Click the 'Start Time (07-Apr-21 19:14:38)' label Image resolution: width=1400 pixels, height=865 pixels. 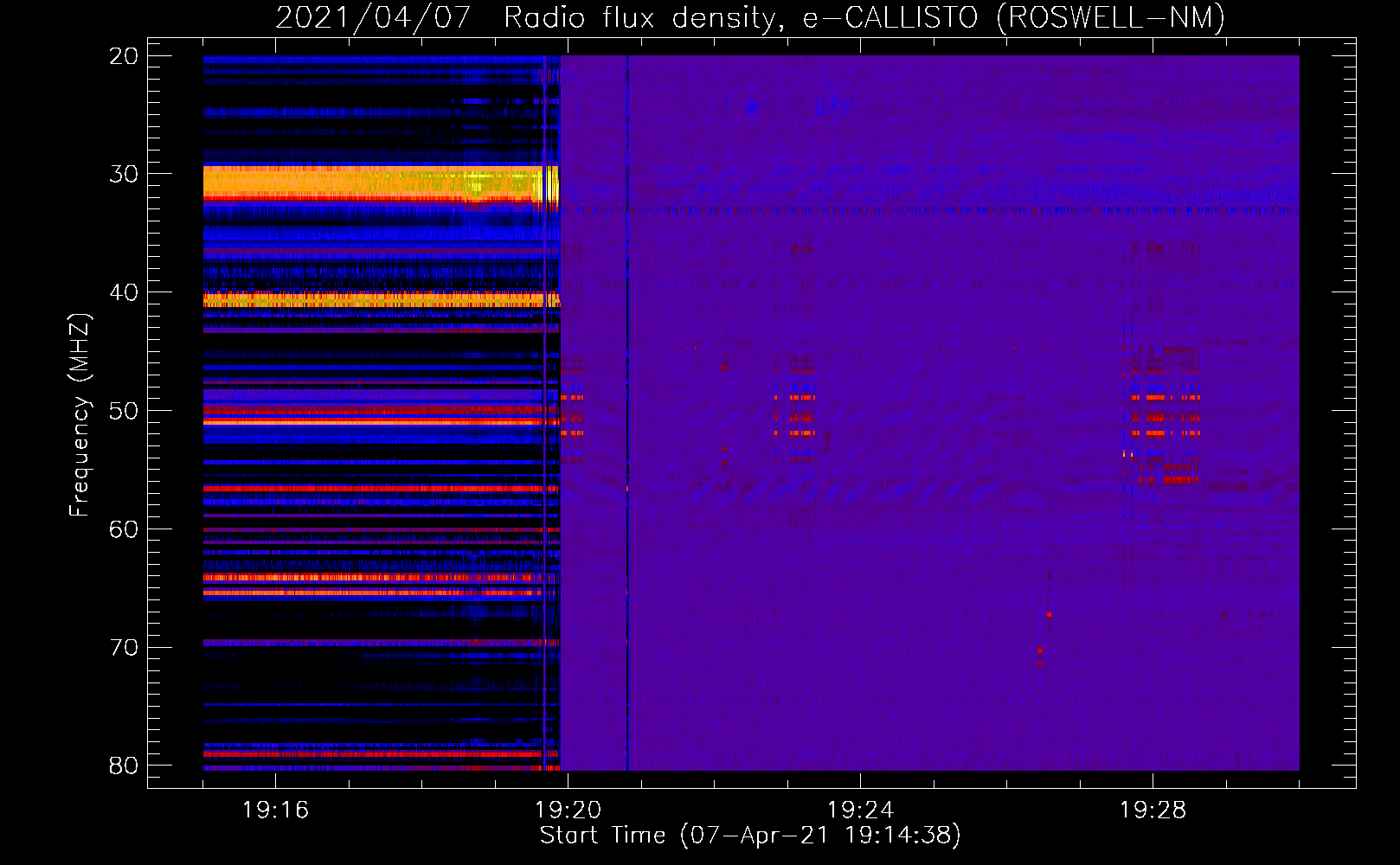pyautogui.click(x=750, y=836)
